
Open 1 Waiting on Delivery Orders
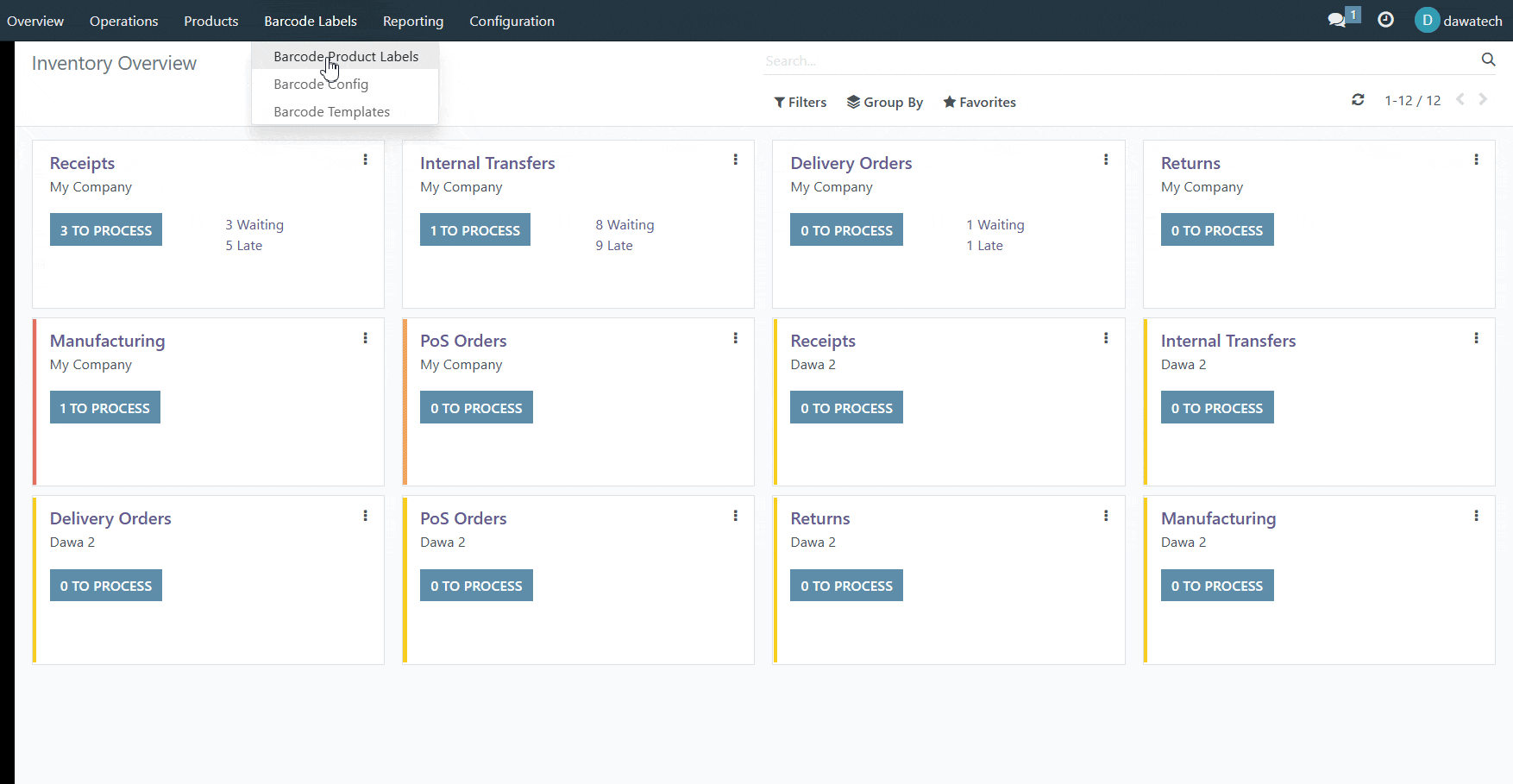[x=995, y=224]
